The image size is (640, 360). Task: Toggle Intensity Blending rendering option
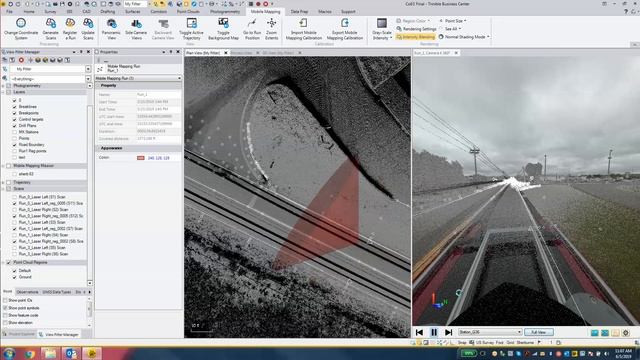point(415,37)
